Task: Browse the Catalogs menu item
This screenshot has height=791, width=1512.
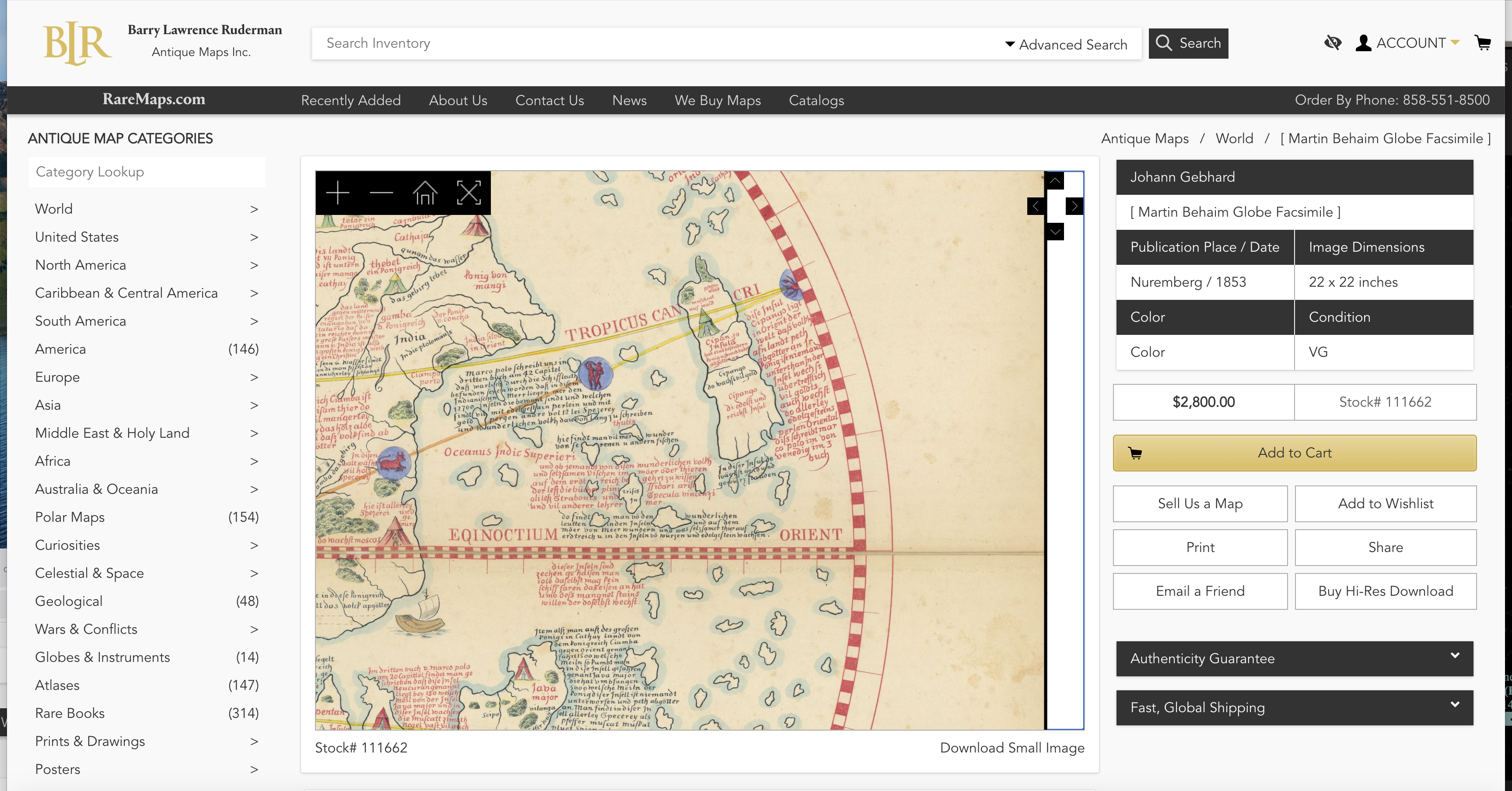Action: coord(816,100)
